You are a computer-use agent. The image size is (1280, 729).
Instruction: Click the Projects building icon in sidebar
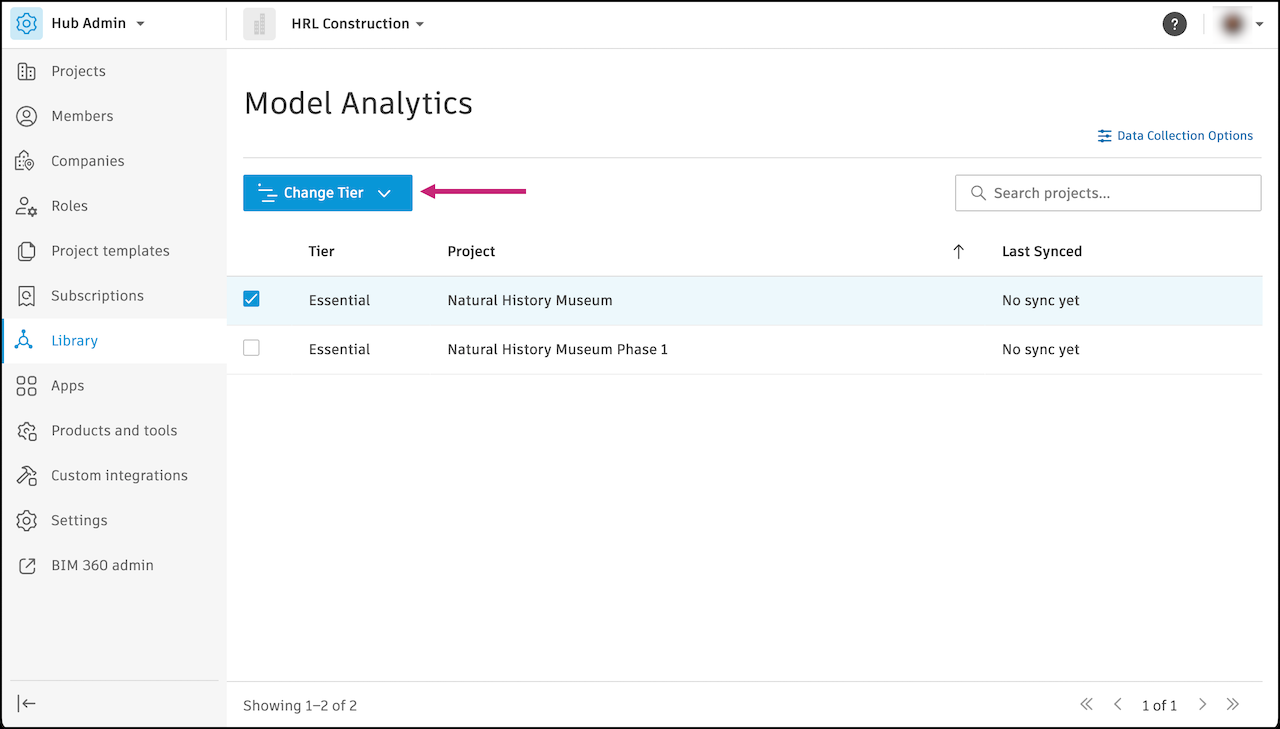27,71
